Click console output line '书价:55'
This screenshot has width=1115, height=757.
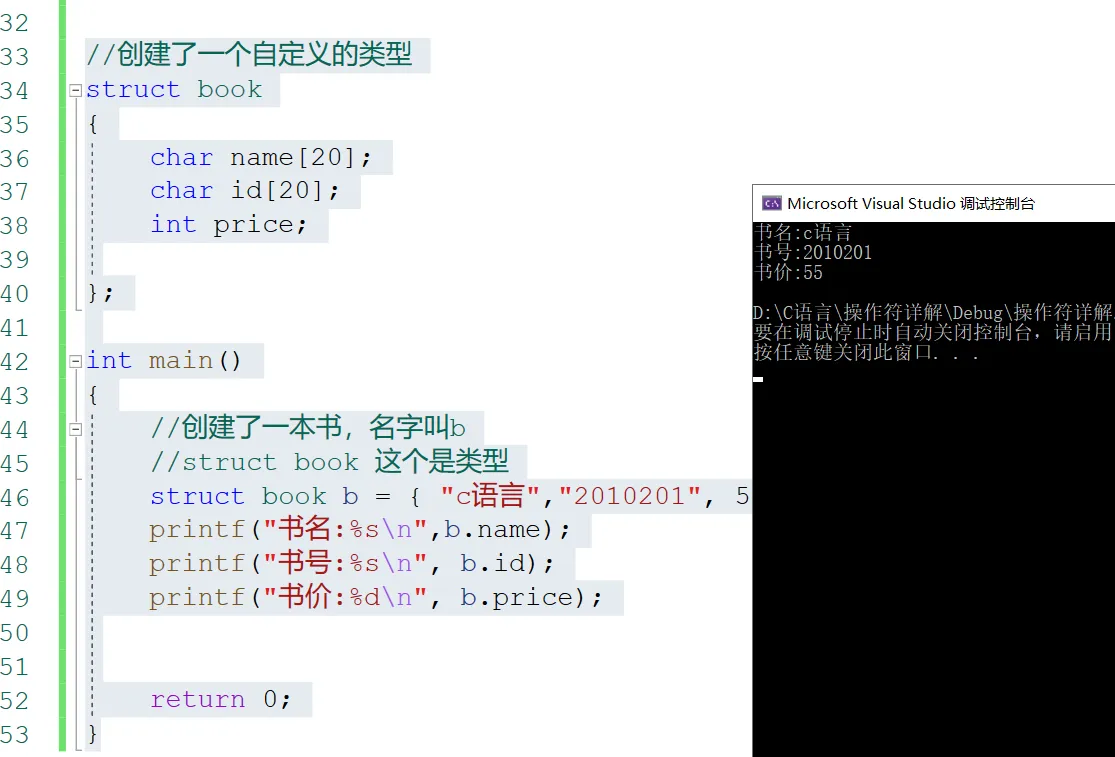click(788, 272)
